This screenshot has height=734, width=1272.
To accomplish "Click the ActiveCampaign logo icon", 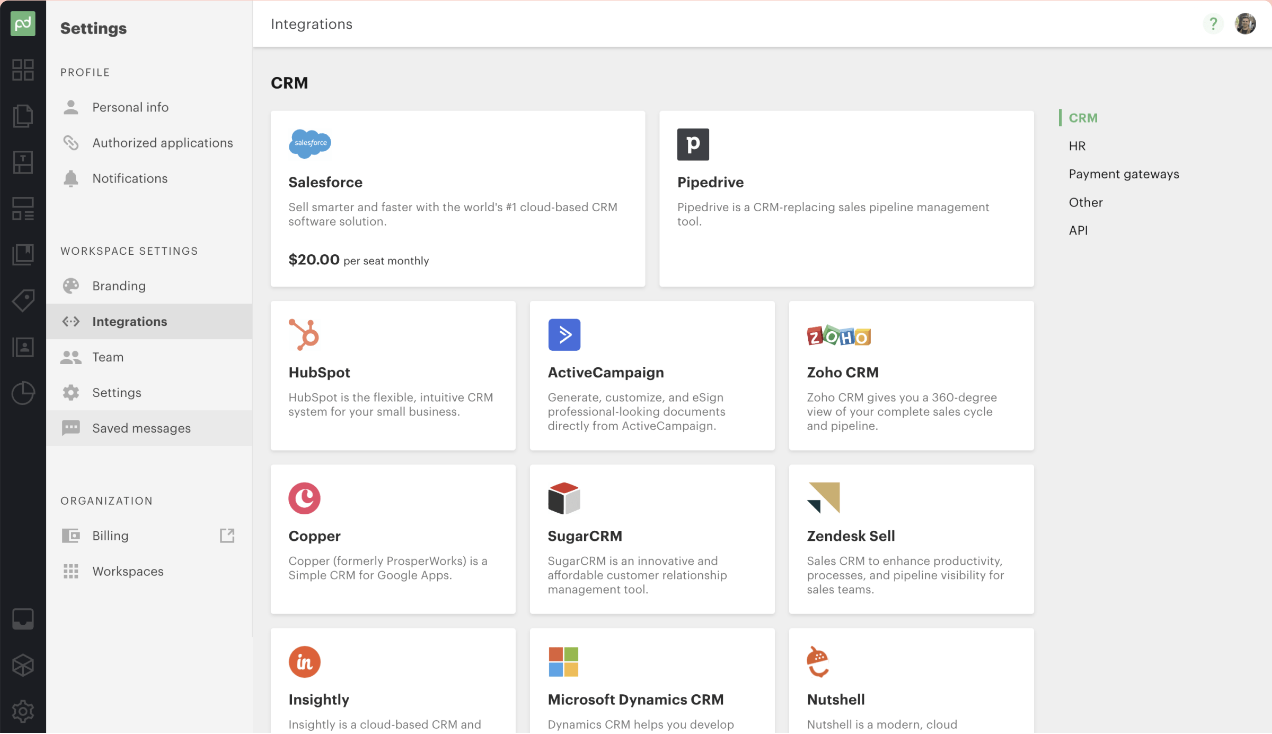I will (x=564, y=335).
